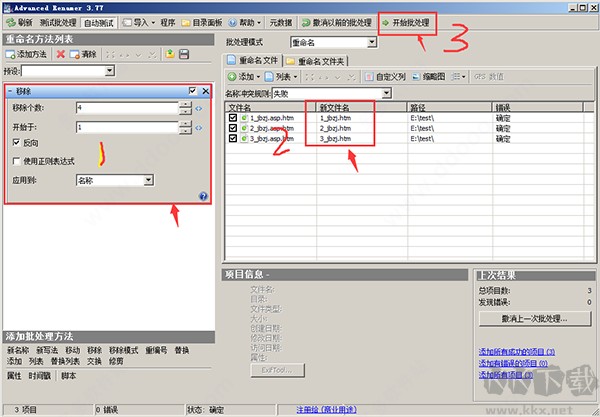Click the 移除个数 input field
Viewport: 600px width, 417px height.
pyautogui.click(x=127, y=108)
